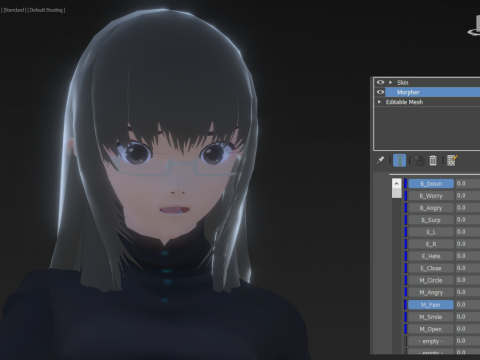Select the first fully visible - empty - channel
This screenshot has width=480, height=360.
(431, 341)
